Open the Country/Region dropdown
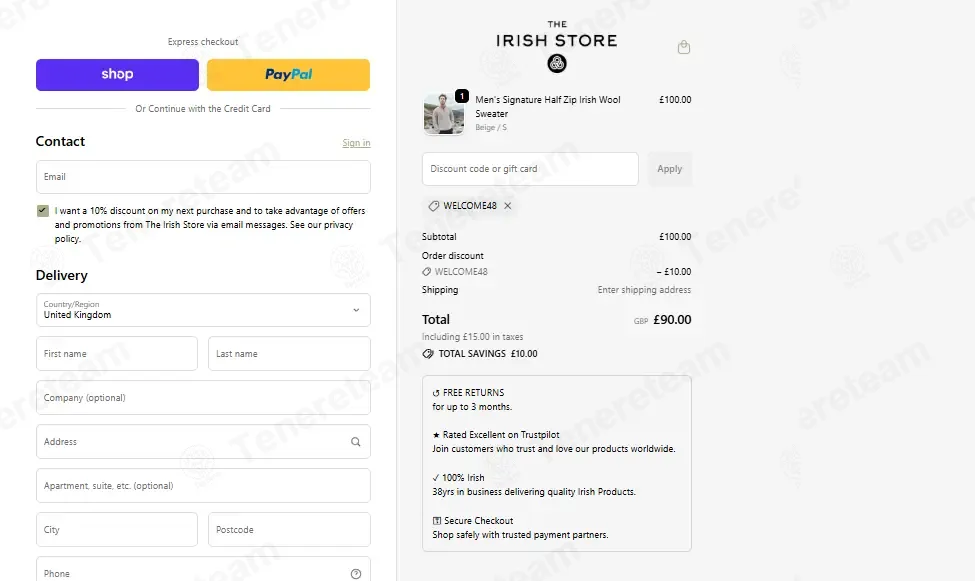Screen dimensions: 975x581 coord(203,310)
